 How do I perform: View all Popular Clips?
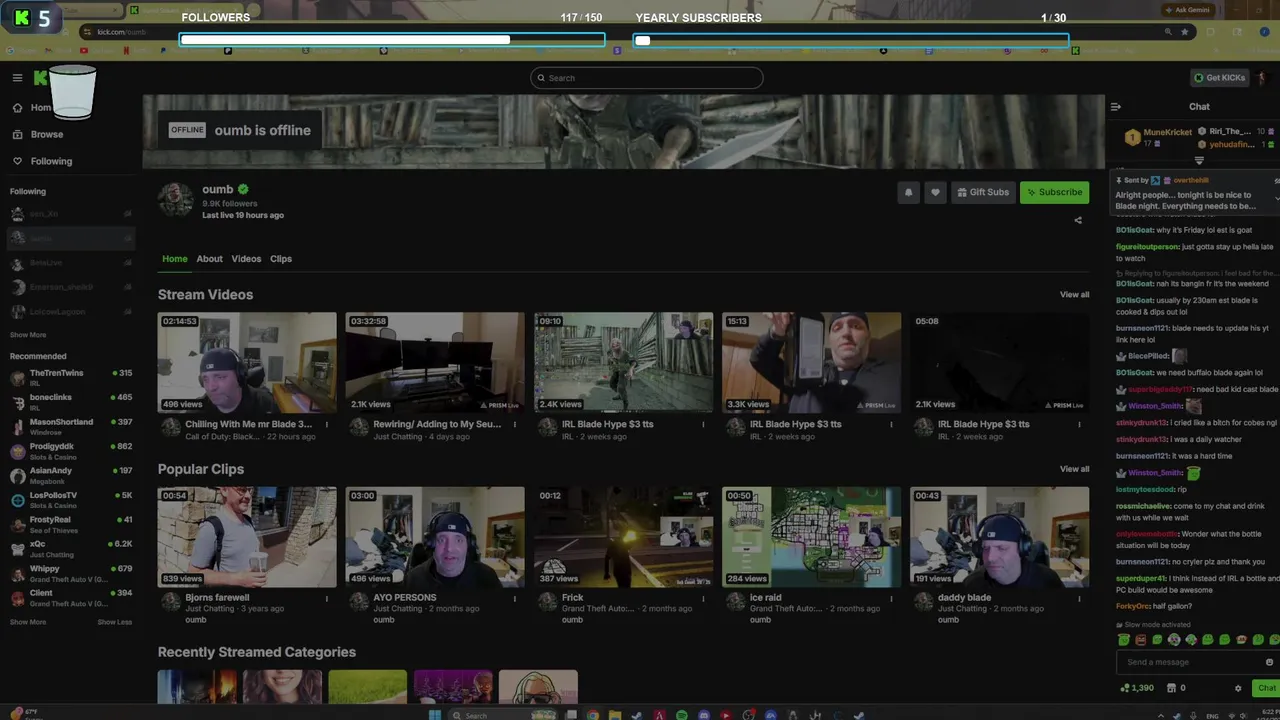[1074, 469]
